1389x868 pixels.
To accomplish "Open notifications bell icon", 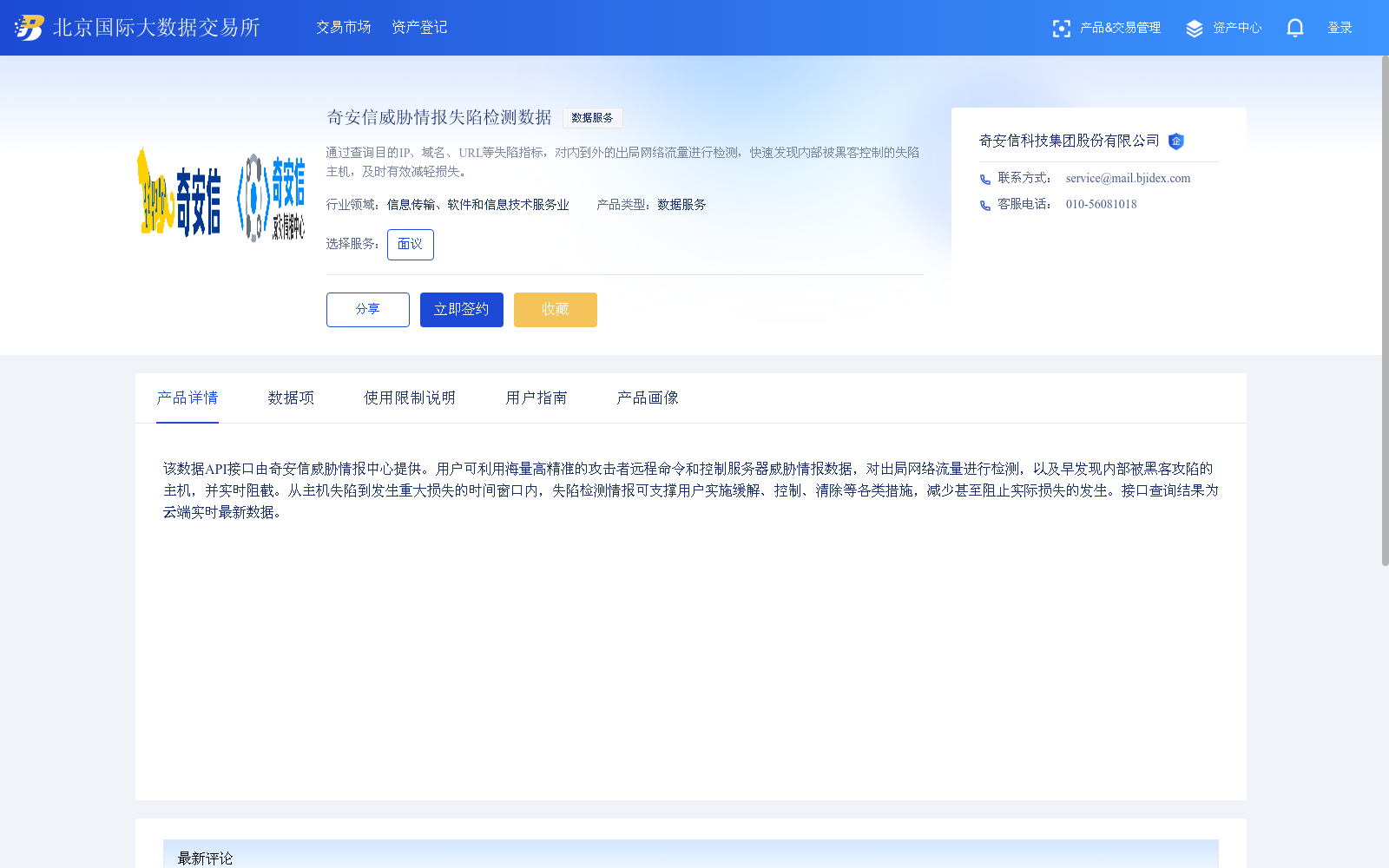I will tap(1295, 28).
